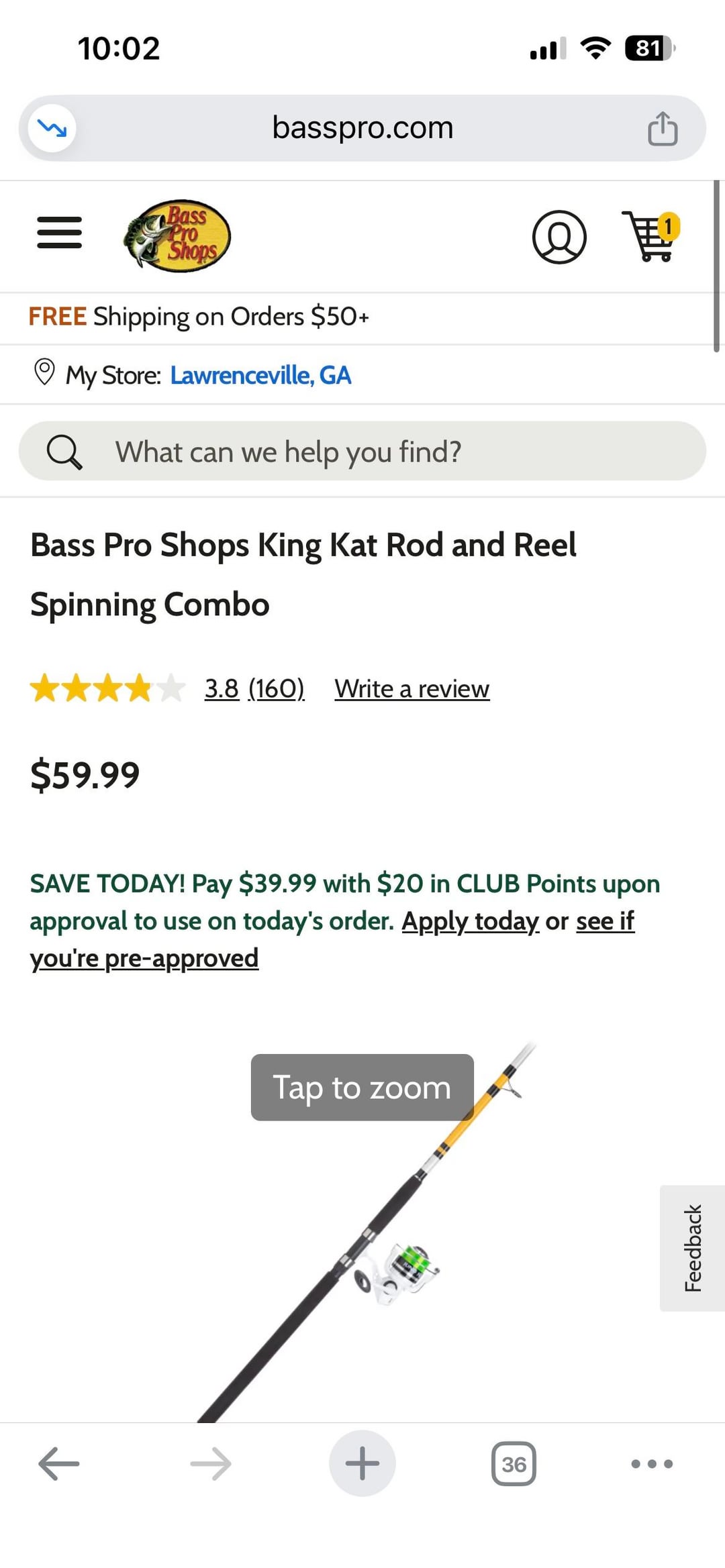The height and width of the screenshot is (1568, 725).
Task: Tap the share icon in address bar
Action: click(662, 128)
